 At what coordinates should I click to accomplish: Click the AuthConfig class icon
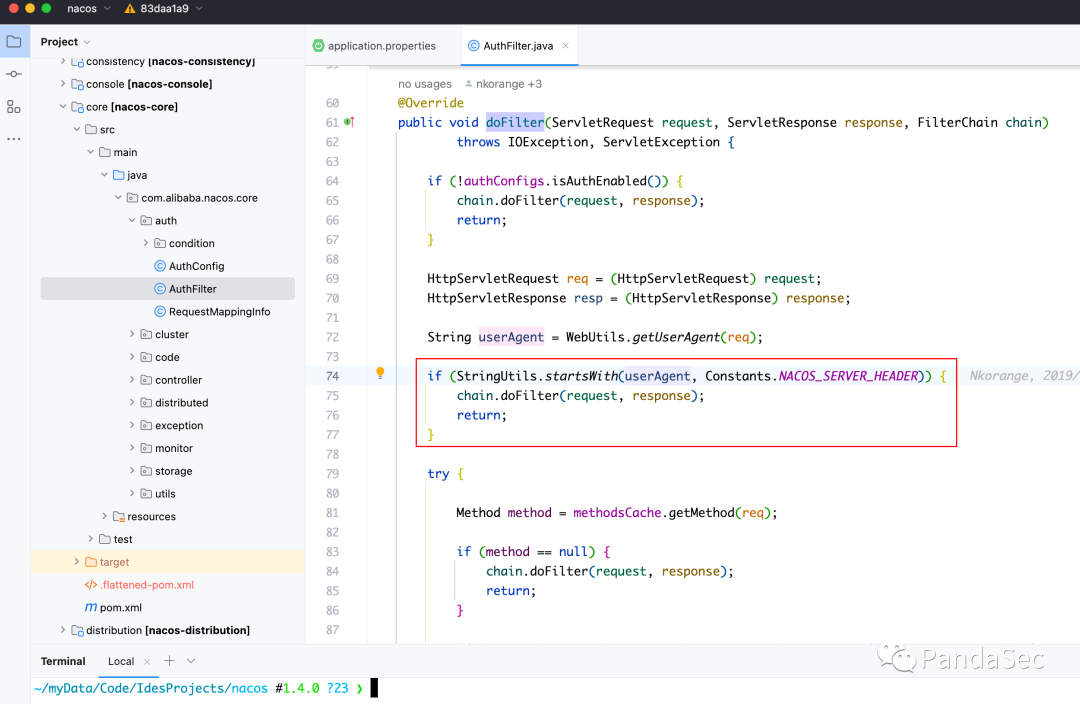point(160,266)
